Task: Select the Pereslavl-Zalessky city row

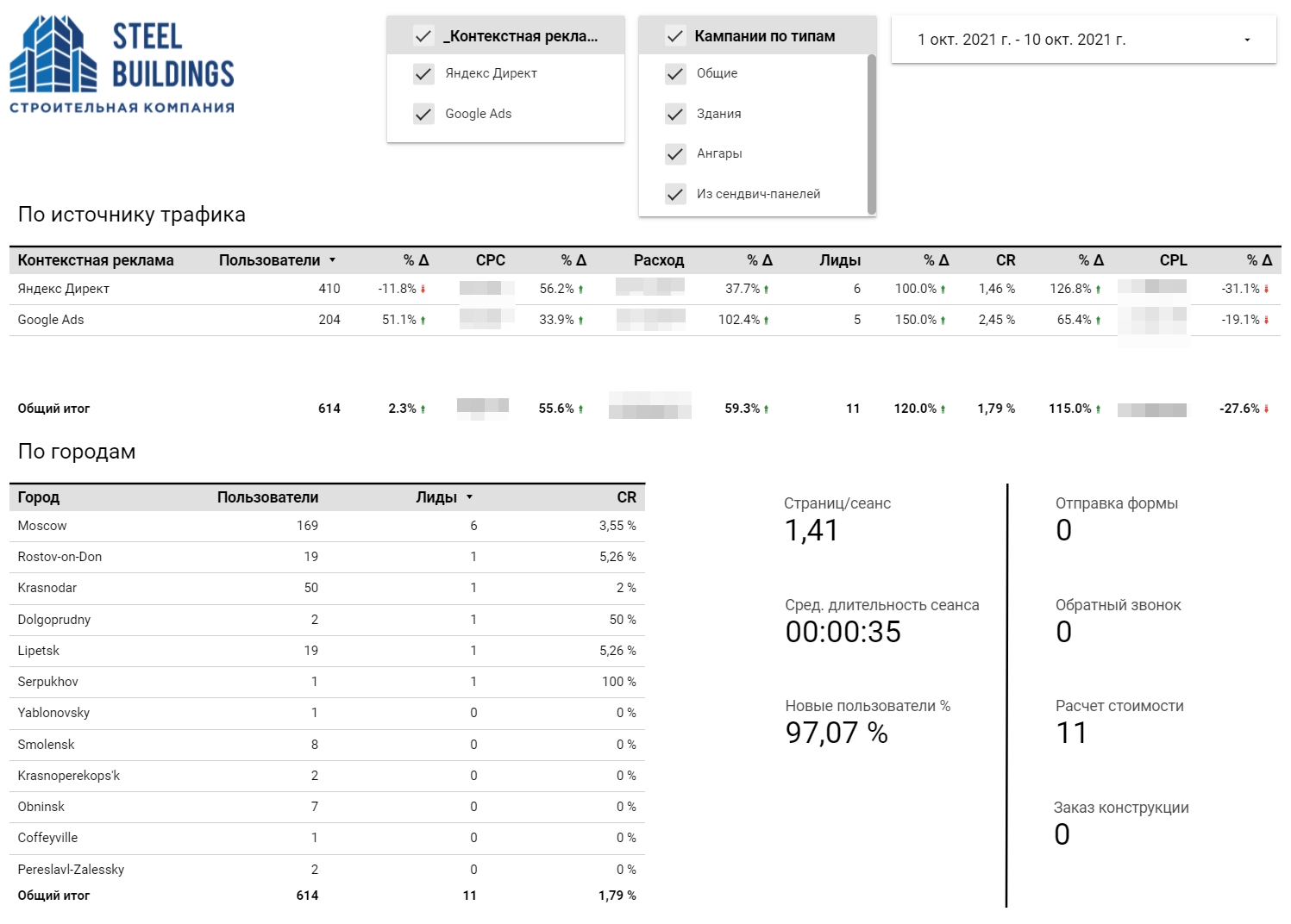Action: 328,870
